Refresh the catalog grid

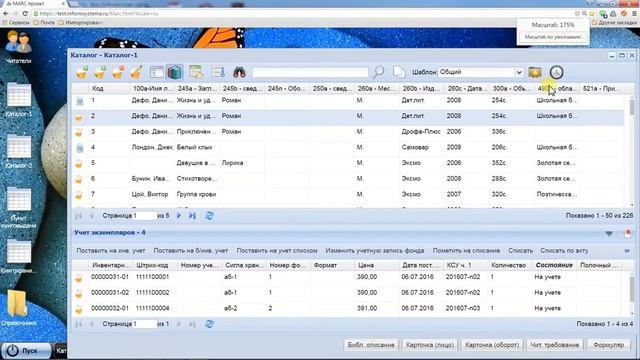tap(209, 216)
